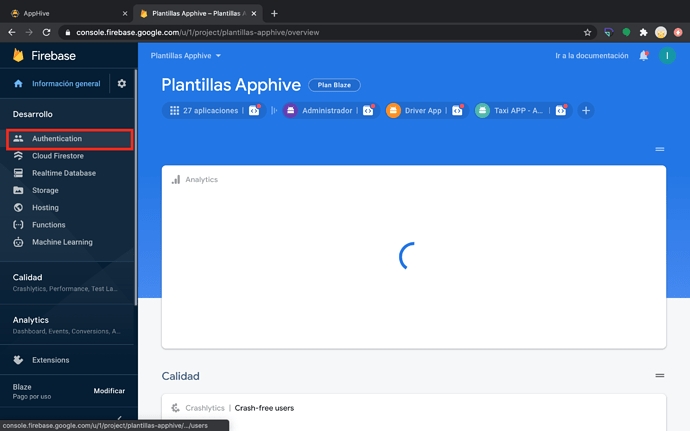
Task: Open the Ir a la documentación link
Action: click(591, 56)
